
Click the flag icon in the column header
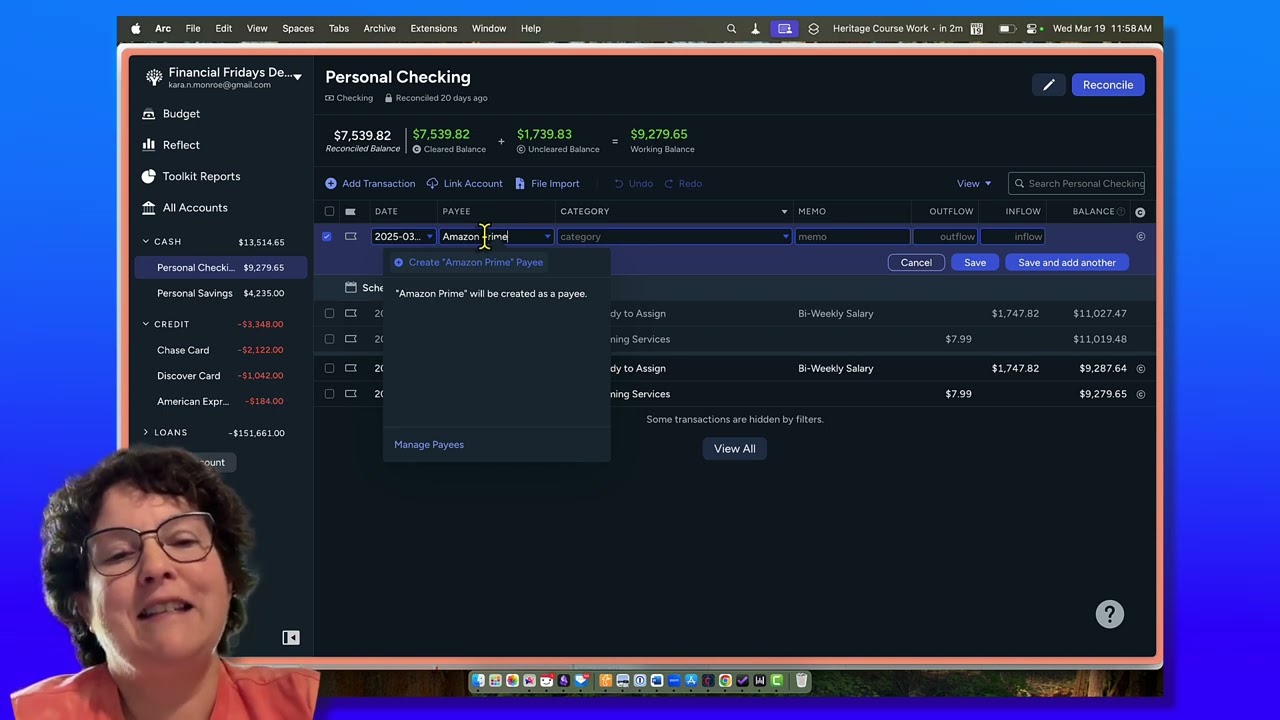350,212
